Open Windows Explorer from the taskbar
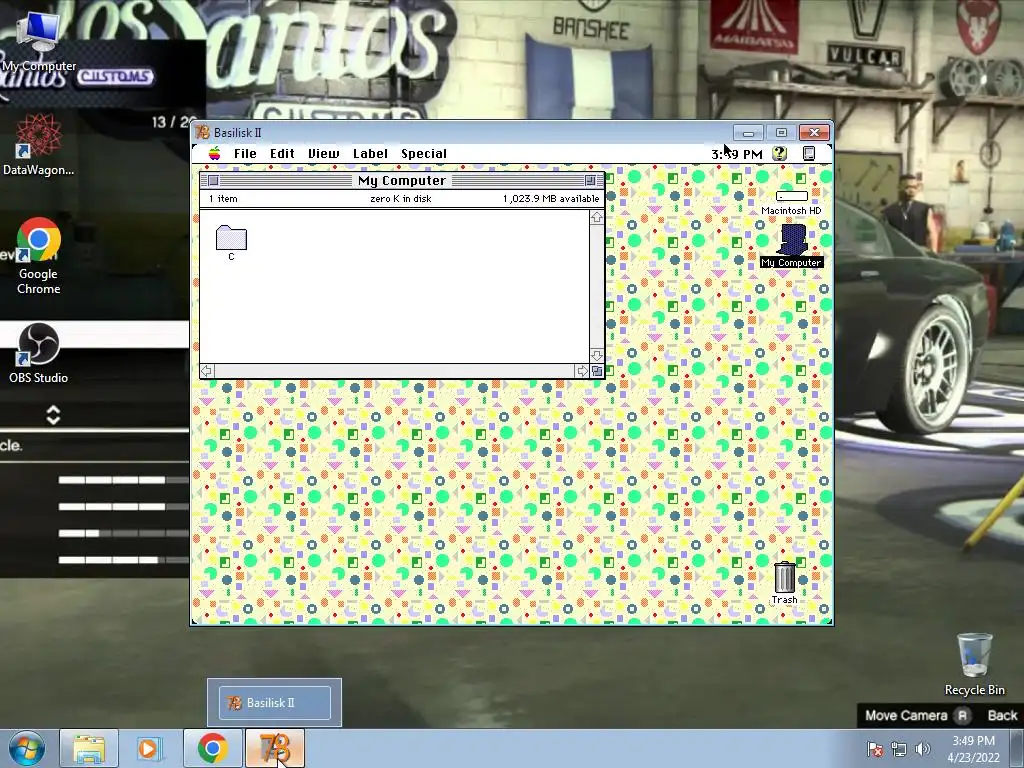 (x=89, y=748)
